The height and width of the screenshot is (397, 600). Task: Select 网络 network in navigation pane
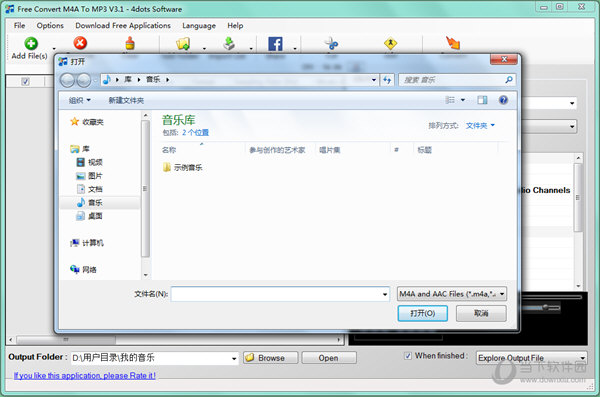tap(83, 270)
